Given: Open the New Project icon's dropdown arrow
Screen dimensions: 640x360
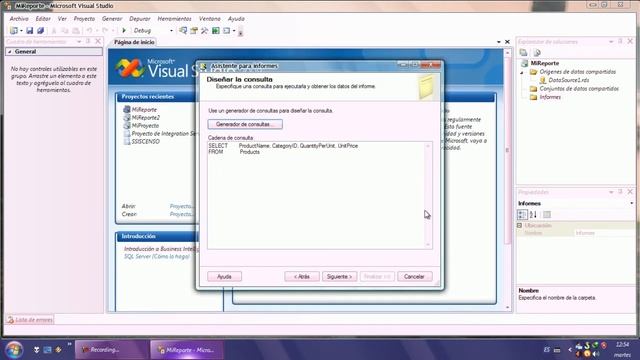Looking at the screenshot, I should click(21, 31).
